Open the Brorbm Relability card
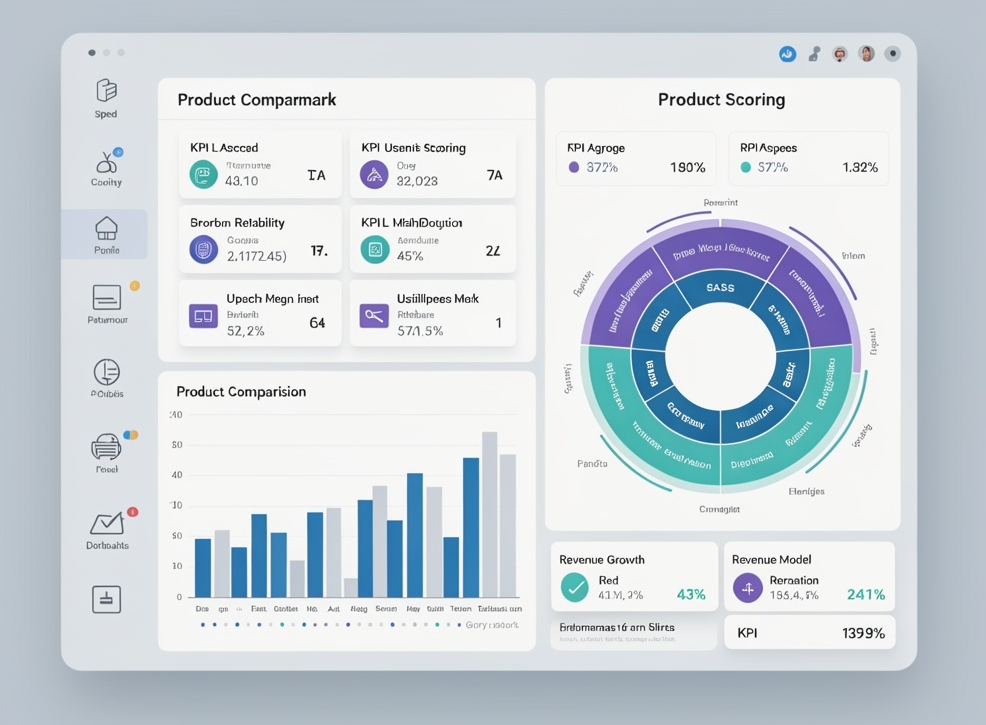Image resolution: width=986 pixels, height=725 pixels. click(x=260, y=240)
